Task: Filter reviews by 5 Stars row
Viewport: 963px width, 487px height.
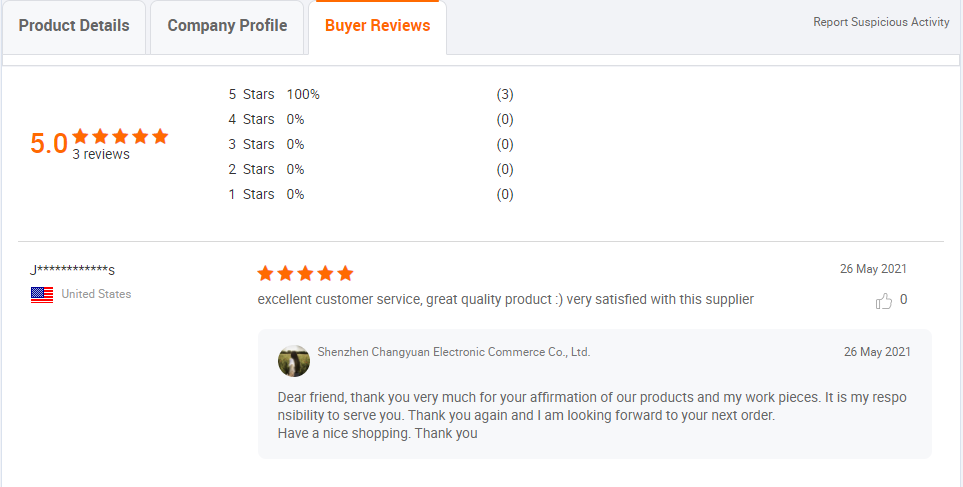Action: point(251,95)
